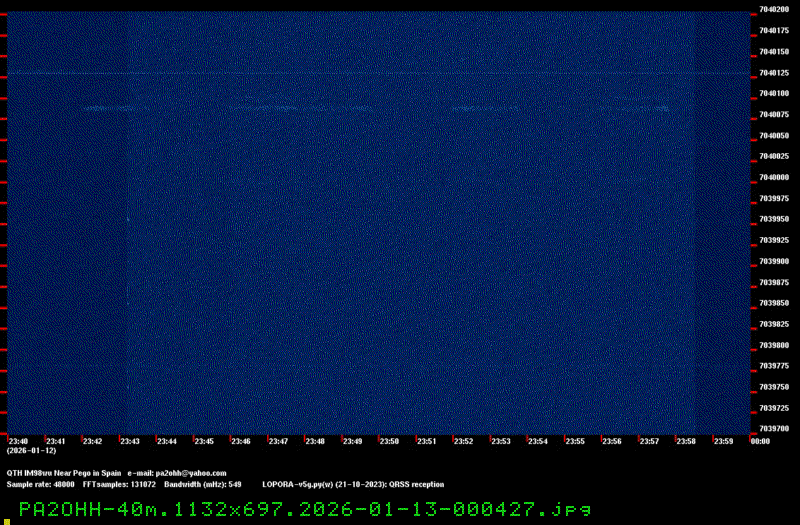The width and height of the screenshot is (800, 525).
Task: Click the 23:57 time axis label
Action: coord(649,441)
